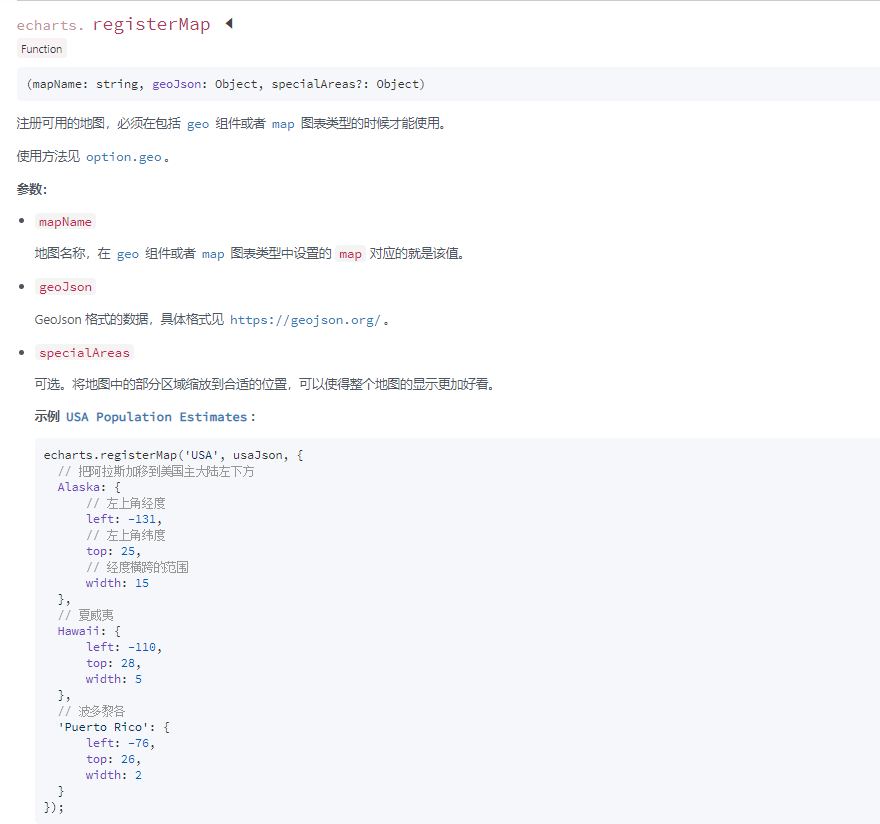Screen dimensions: 880x824
Task: Open the https://geojson.org/ link
Action: click(305, 320)
